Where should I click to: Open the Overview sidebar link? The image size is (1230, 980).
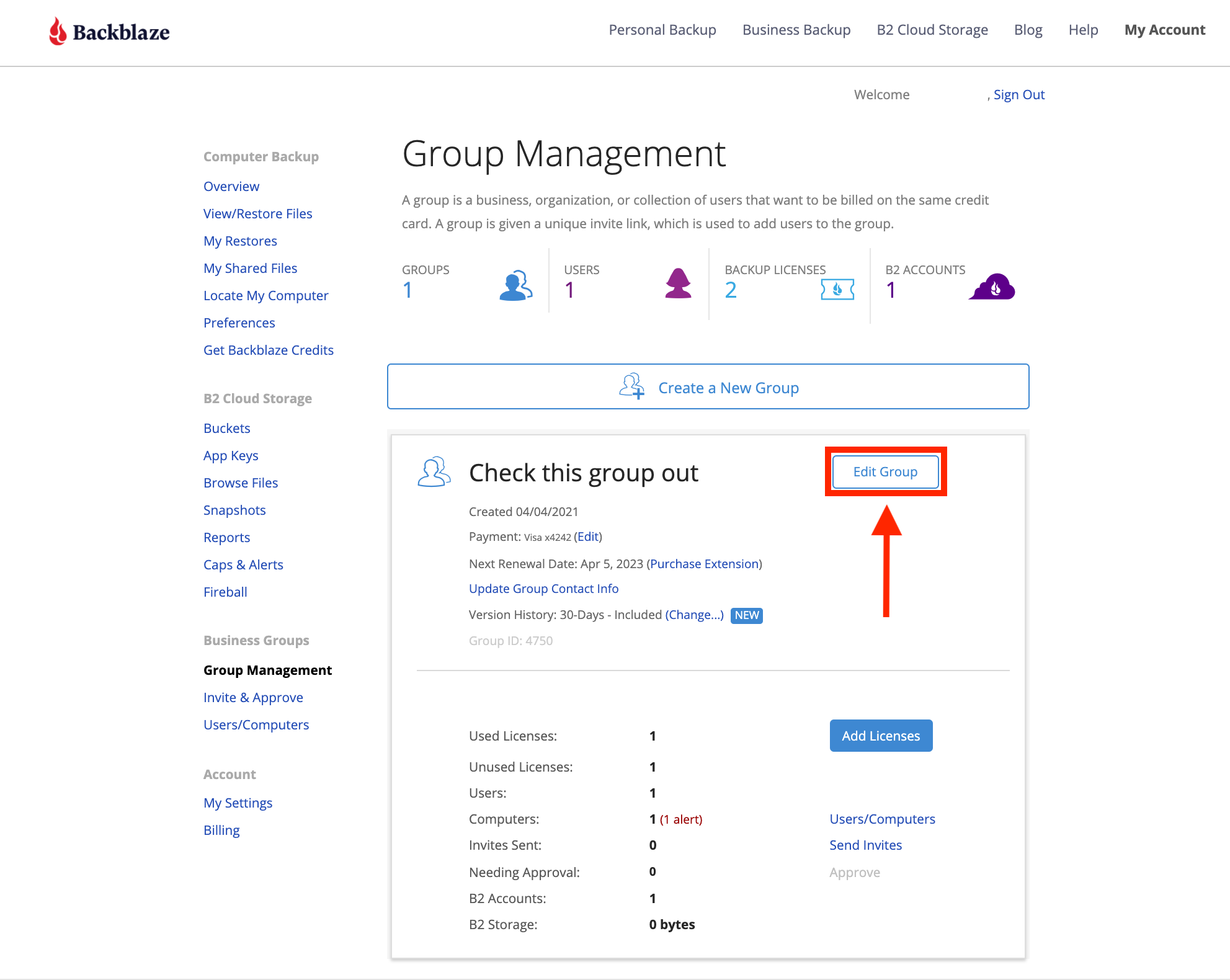pyautogui.click(x=231, y=186)
